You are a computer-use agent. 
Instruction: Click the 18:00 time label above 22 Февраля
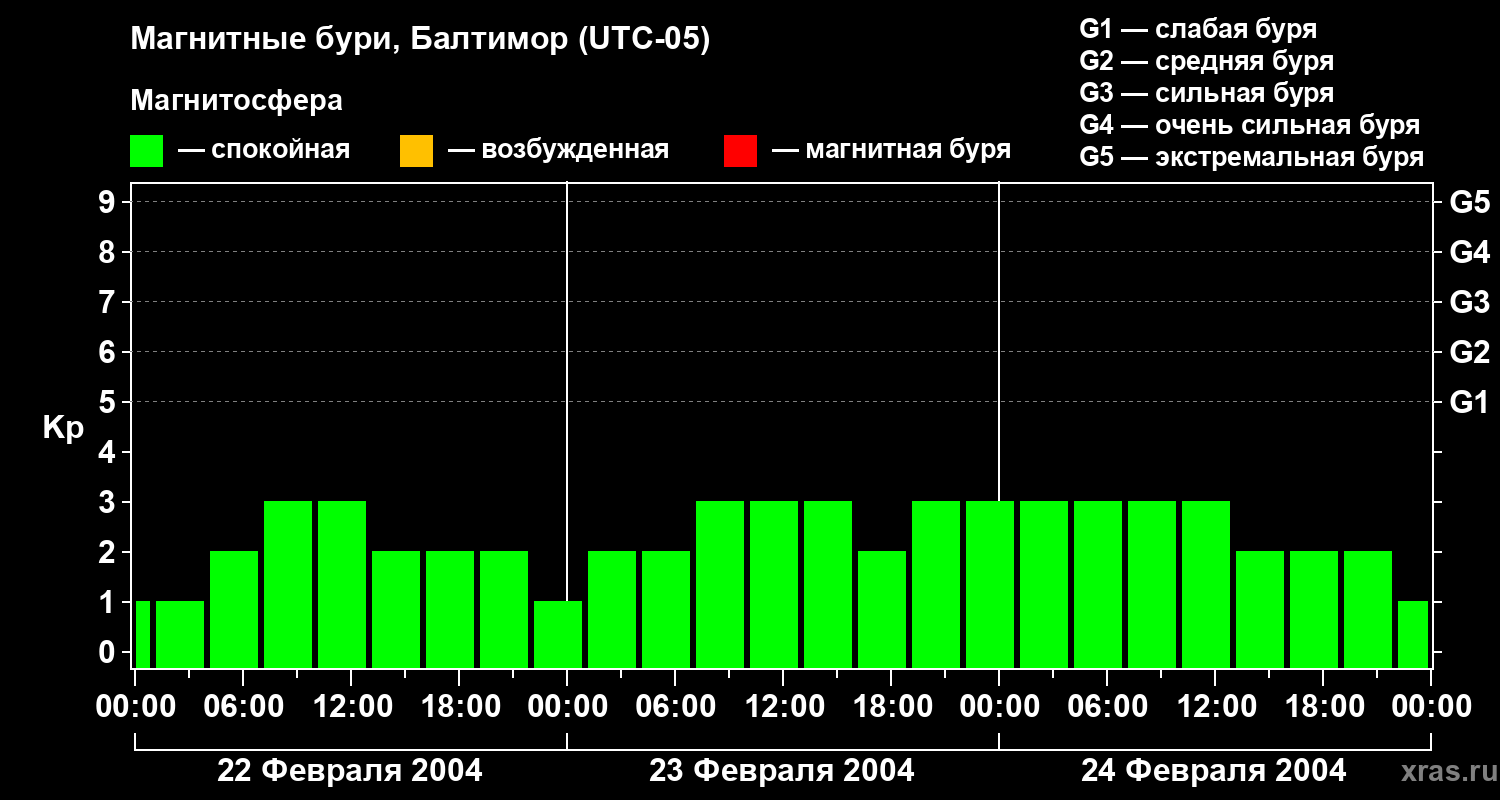pyautogui.click(x=459, y=707)
